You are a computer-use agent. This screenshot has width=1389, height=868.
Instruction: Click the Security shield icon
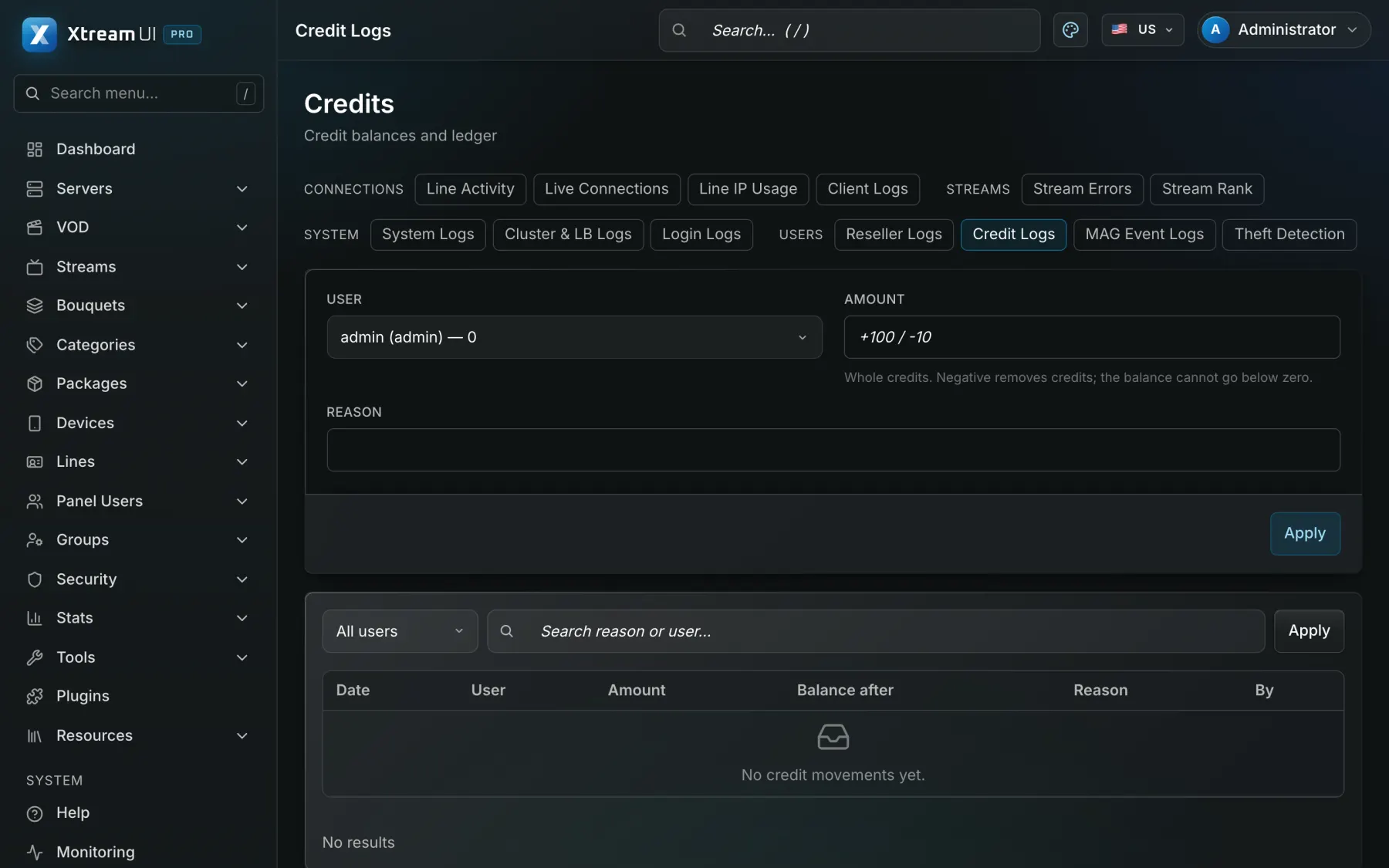pos(35,579)
